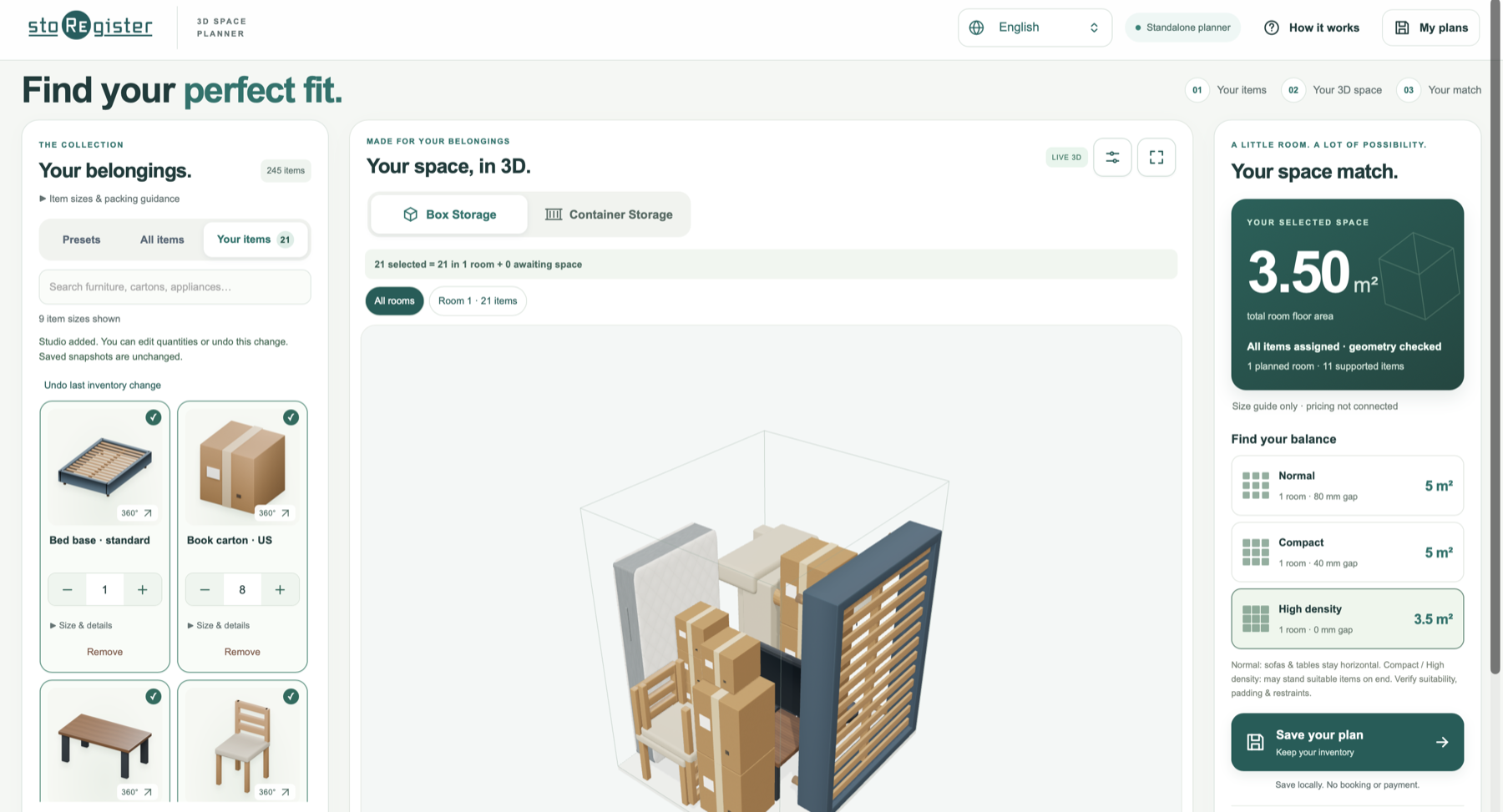Open the English language dropdown
Screen dimensions: 1503x812
pyautogui.click(x=1035, y=28)
